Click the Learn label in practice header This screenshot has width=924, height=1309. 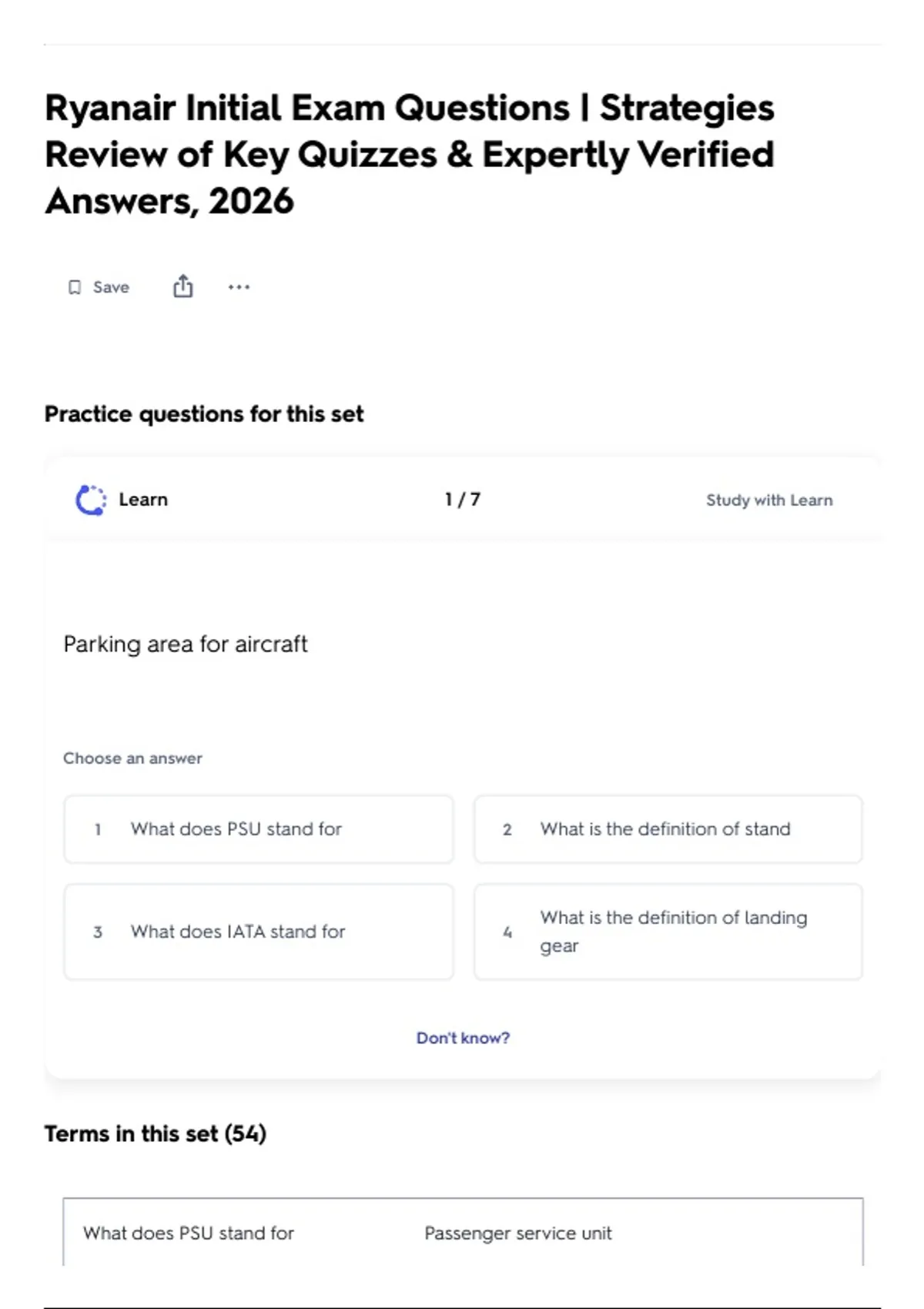click(143, 500)
